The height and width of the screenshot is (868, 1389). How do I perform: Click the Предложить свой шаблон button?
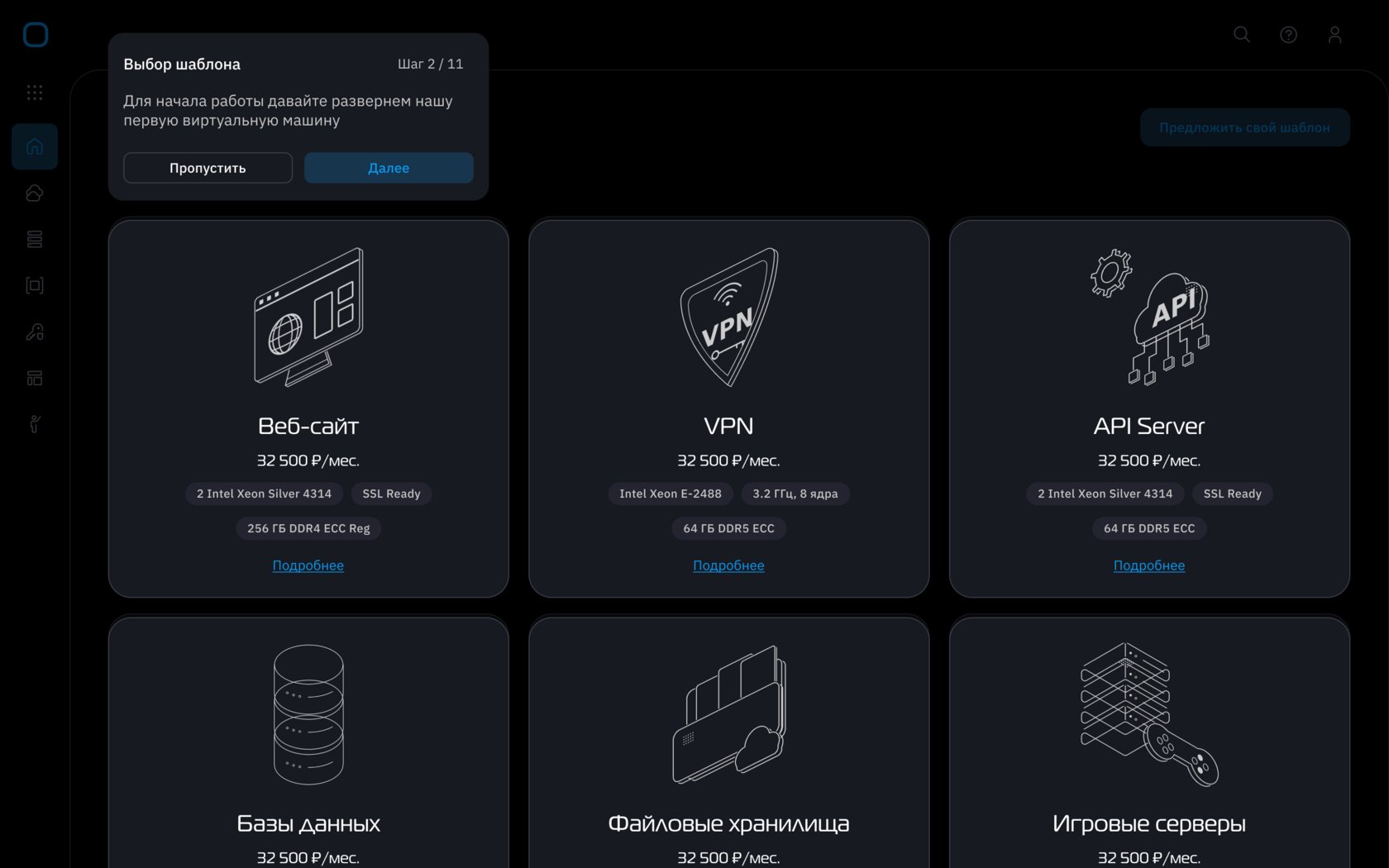coord(1244,127)
